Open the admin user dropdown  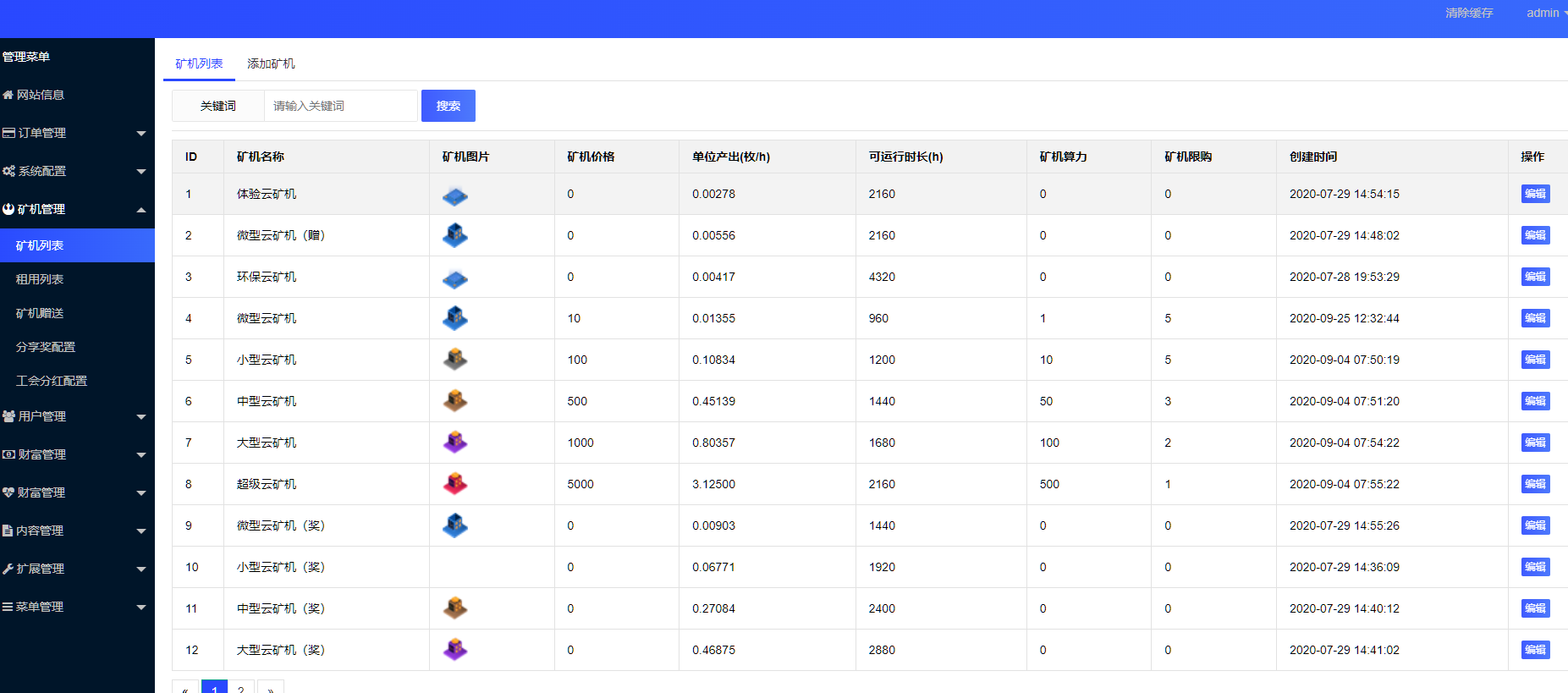pyautogui.click(x=1545, y=13)
